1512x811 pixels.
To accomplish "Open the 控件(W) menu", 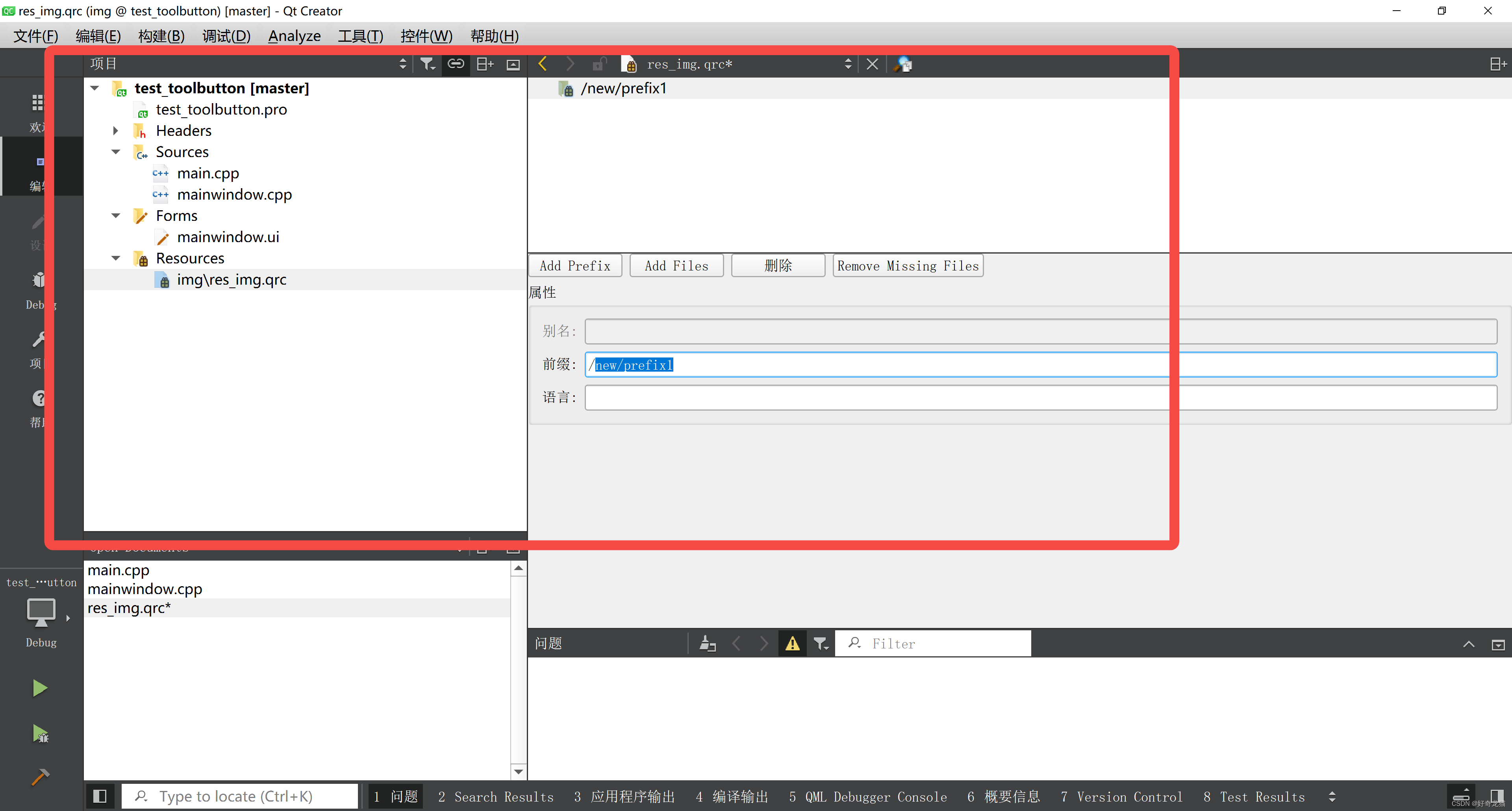I will [426, 36].
